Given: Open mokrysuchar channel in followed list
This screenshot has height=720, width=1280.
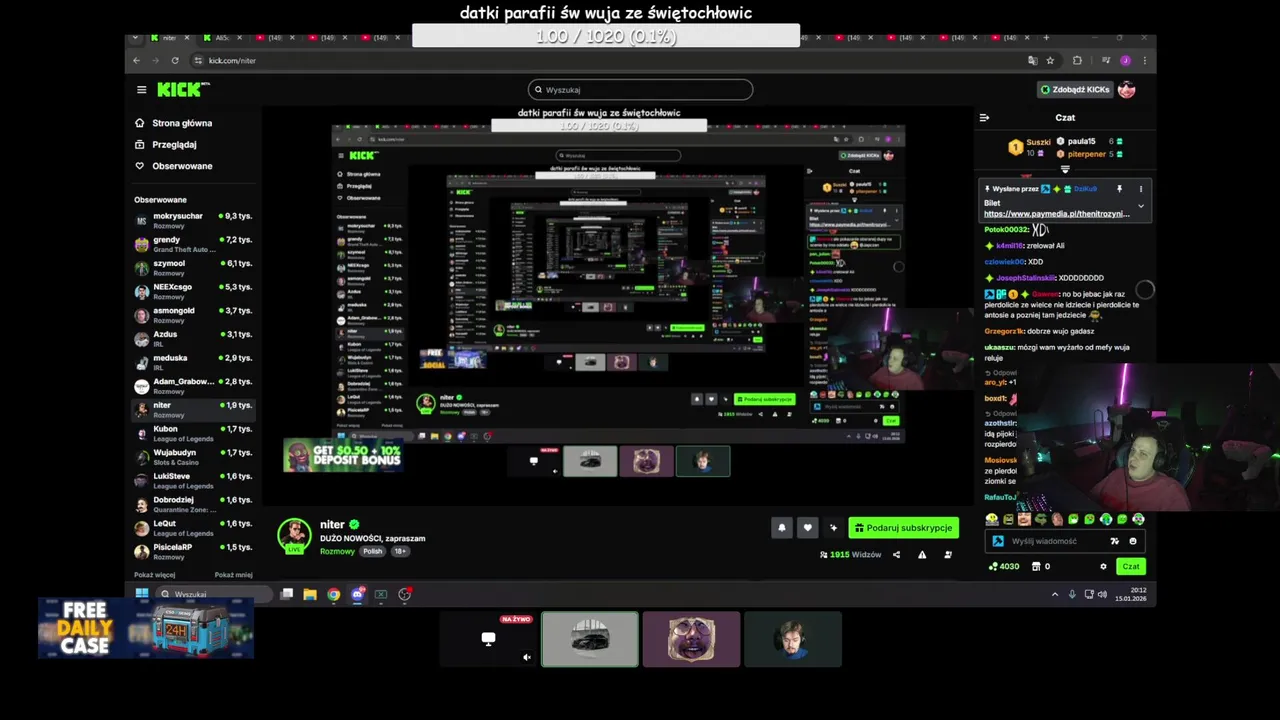Looking at the screenshot, I should coord(194,220).
